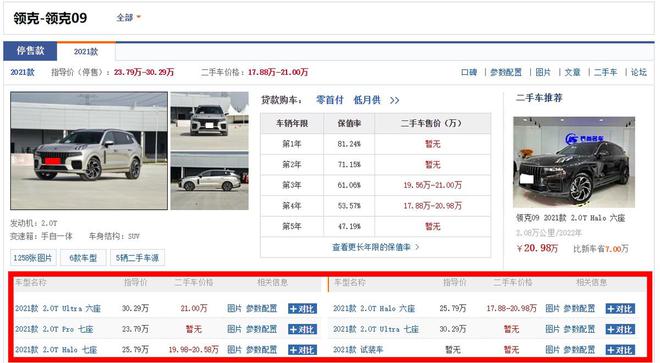The height and width of the screenshot is (363, 660).
Task: Click the 低月供 loan link
Action: tap(367, 100)
